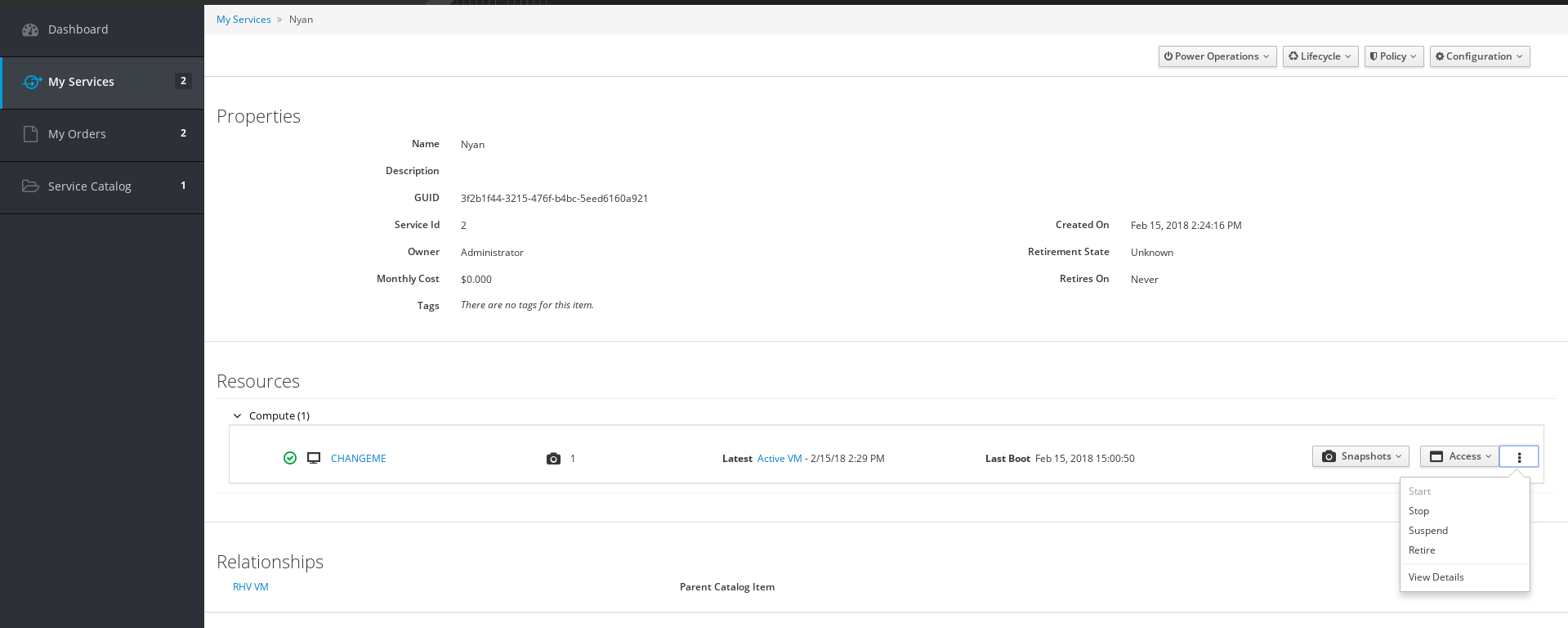Select Stop from the VM menu
Screen dimensions: 1568x628
click(x=1418, y=511)
